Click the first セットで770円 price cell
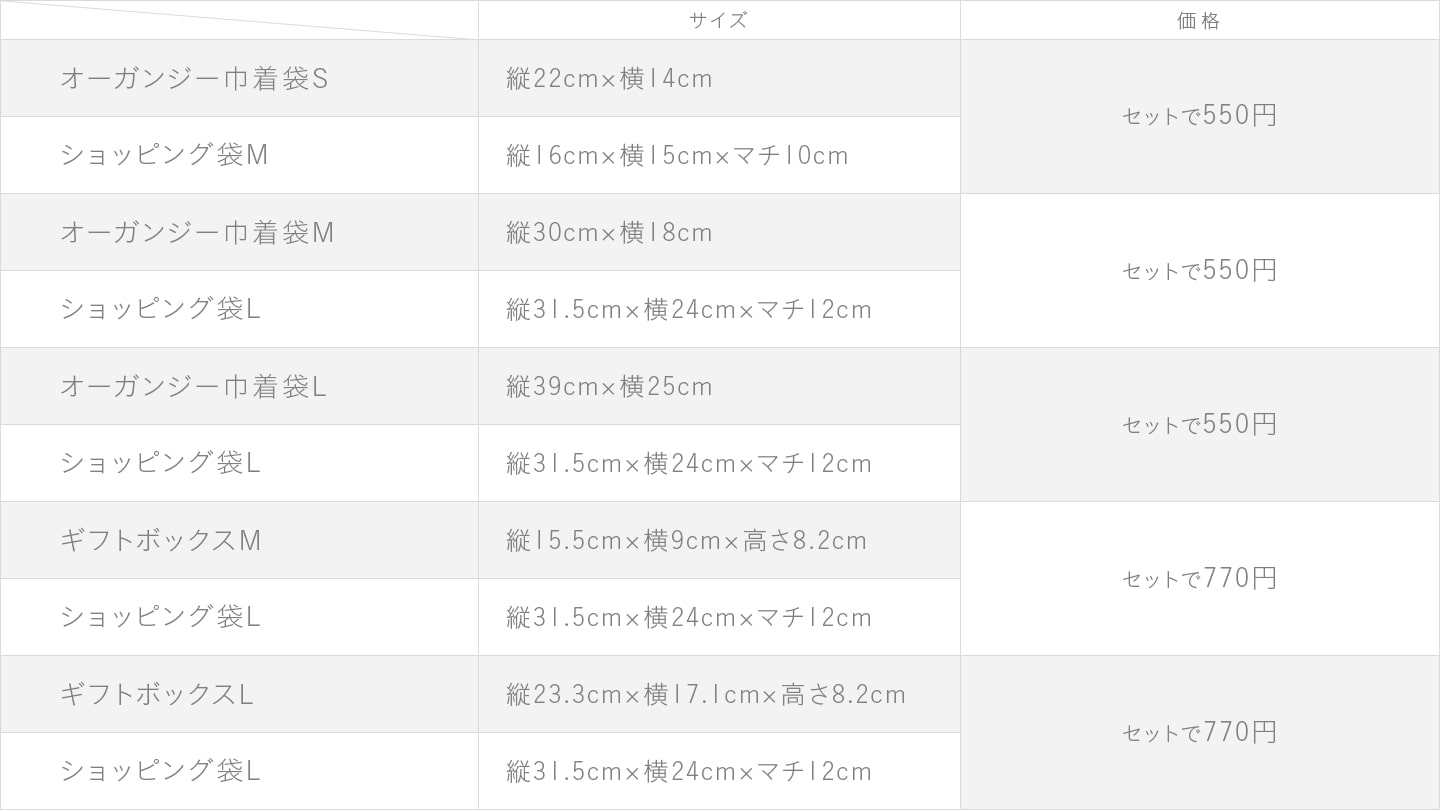The height and width of the screenshot is (810, 1440). tap(1199, 579)
